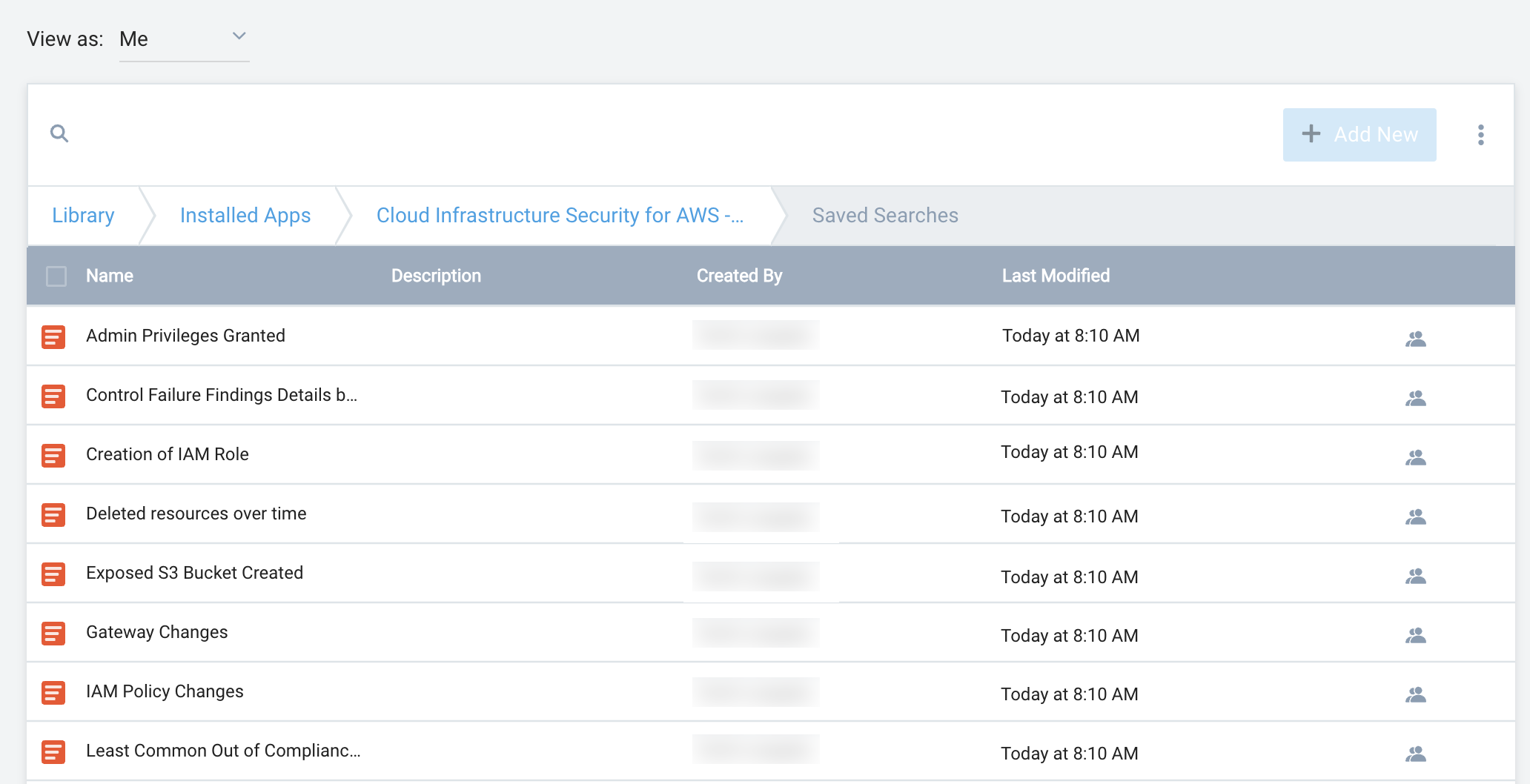Open the three-dot more options menu
The height and width of the screenshot is (784, 1530).
click(1480, 135)
